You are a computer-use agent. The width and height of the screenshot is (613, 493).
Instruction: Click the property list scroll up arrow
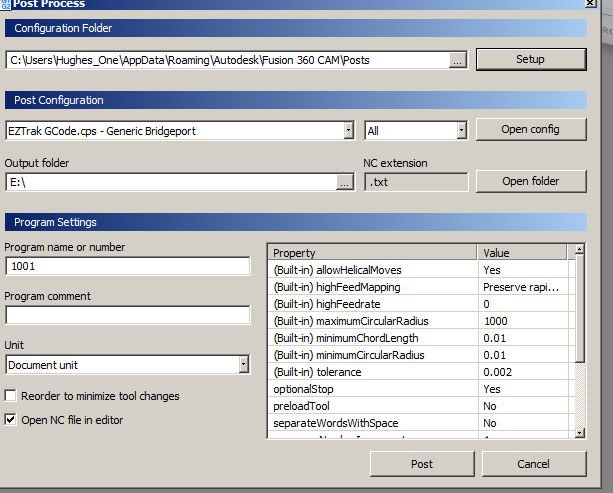(580, 249)
